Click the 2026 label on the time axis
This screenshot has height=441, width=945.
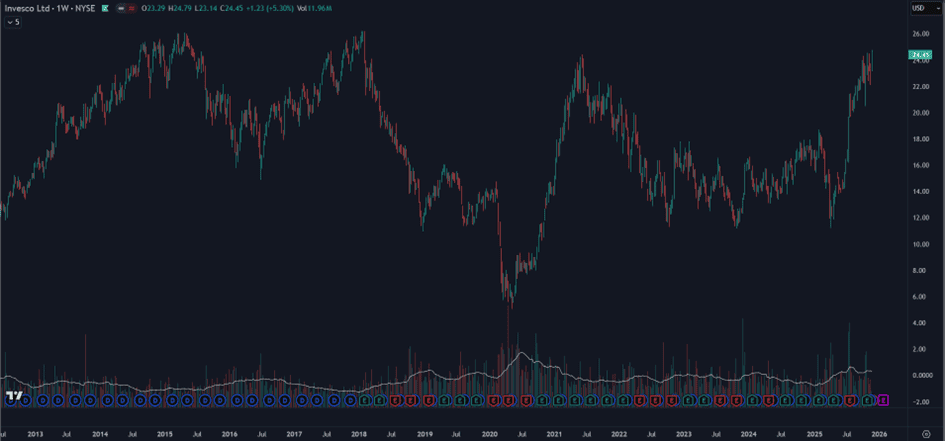point(879,433)
